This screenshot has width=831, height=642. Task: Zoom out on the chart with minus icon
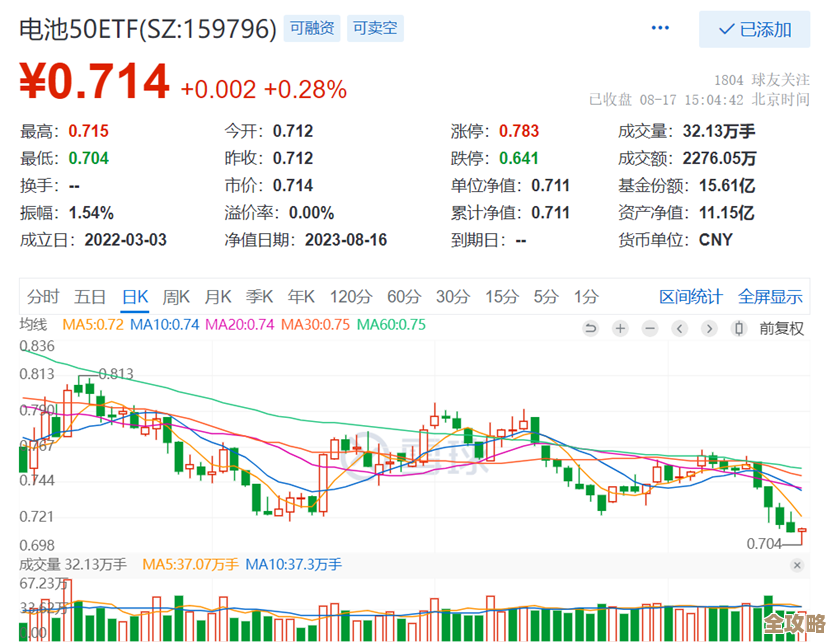coord(650,327)
